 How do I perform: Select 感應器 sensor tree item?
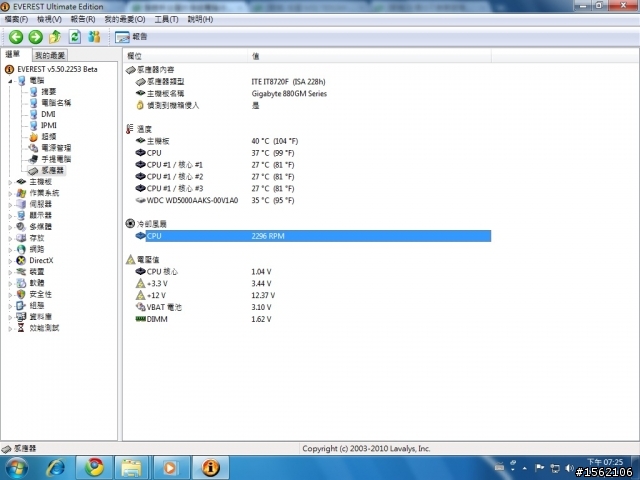[x=53, y=170]
